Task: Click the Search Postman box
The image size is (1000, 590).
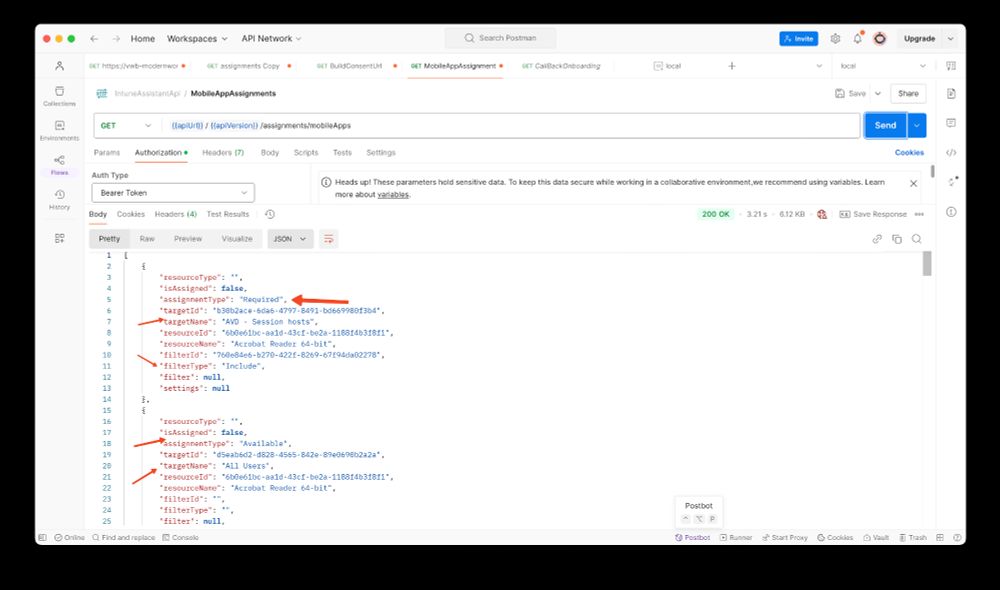Action: coord(501,38)
